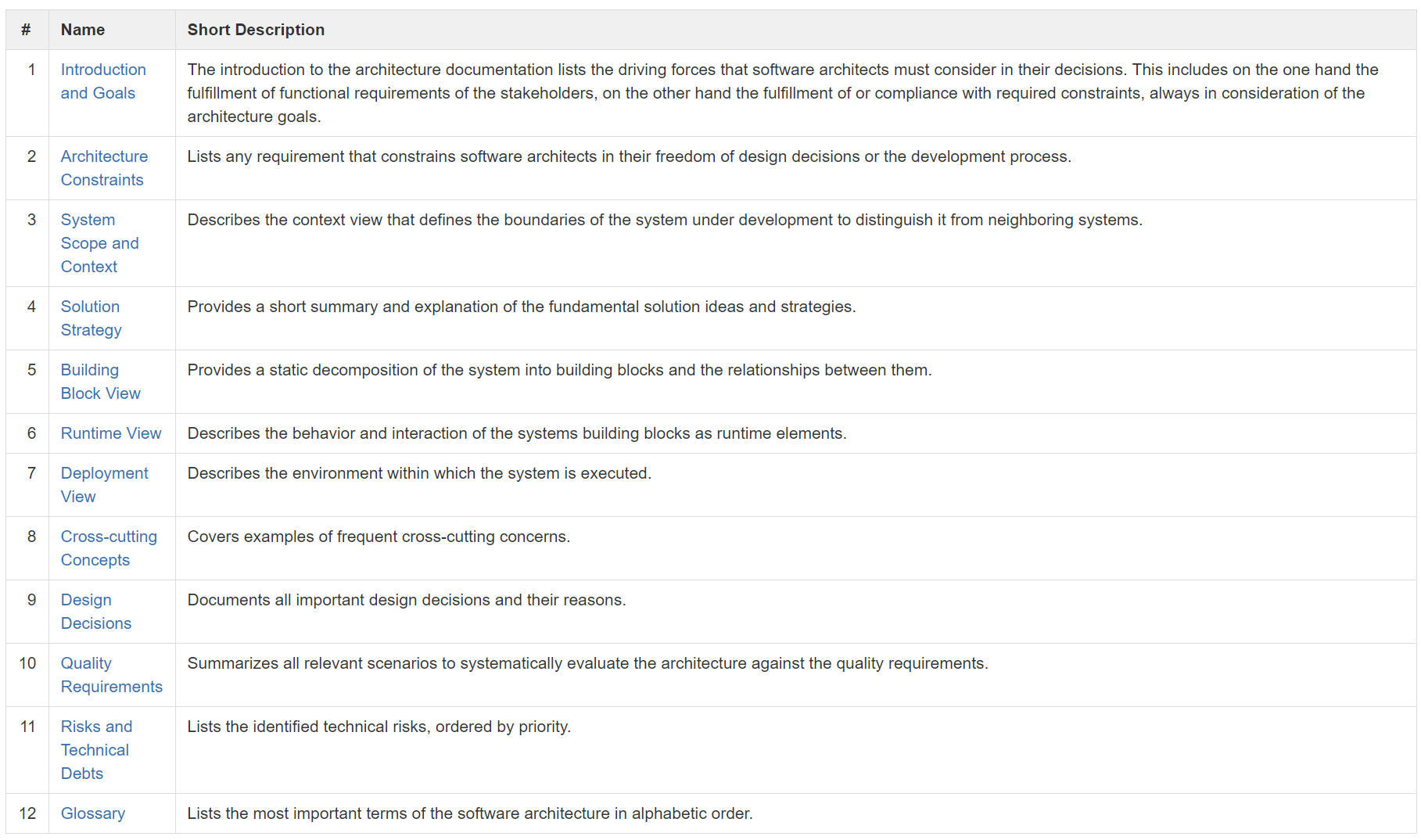Open the Glossary link
This screenshot has height=840, width=1421.
coord(93,813)
